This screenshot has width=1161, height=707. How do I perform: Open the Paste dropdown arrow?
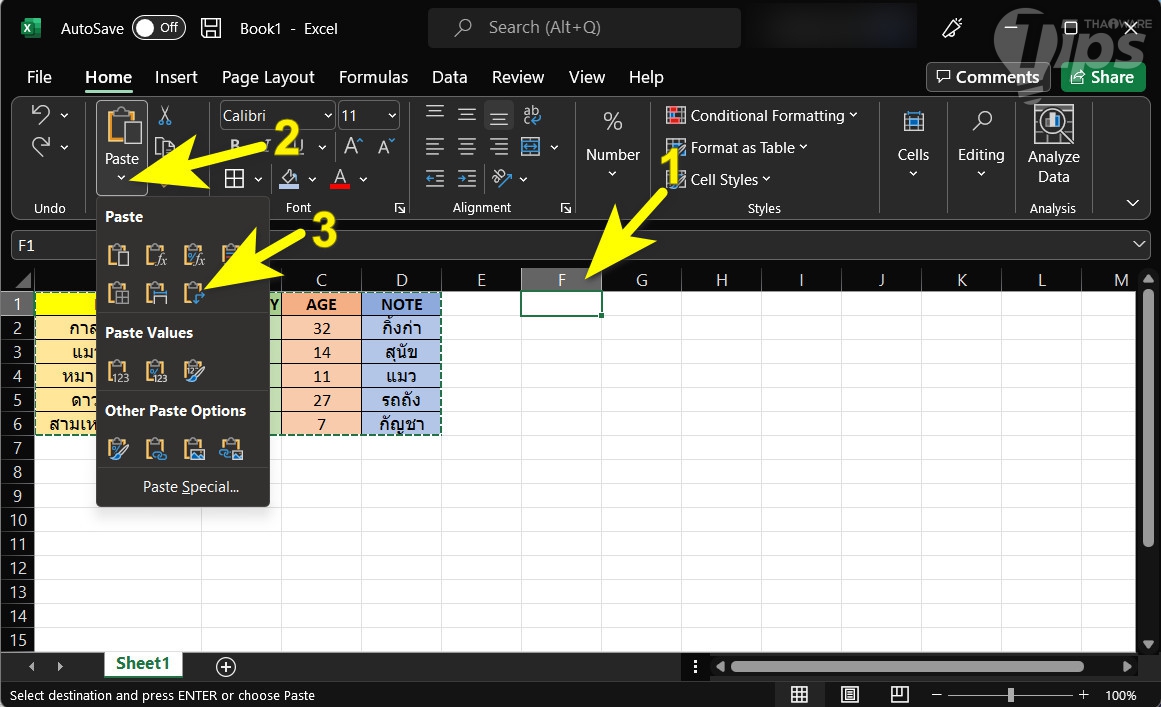point(121,178)
